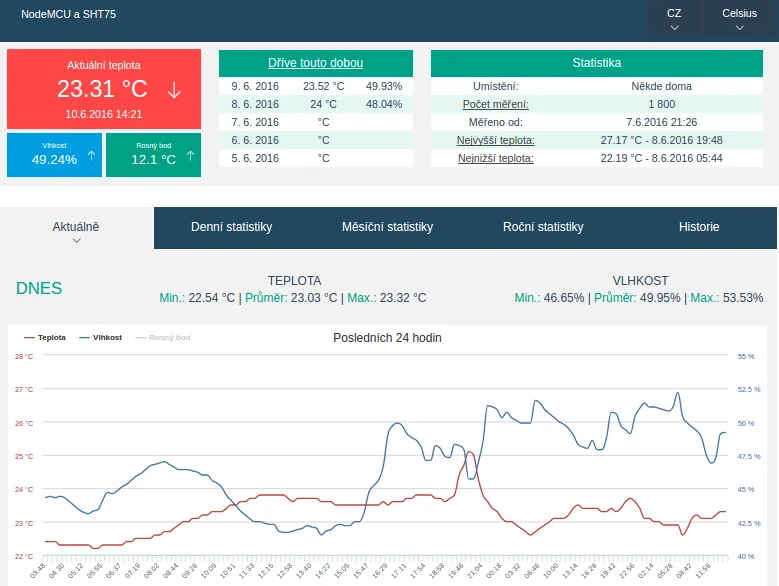
Task: Go to the Historie tab
Action: point(699,227)
